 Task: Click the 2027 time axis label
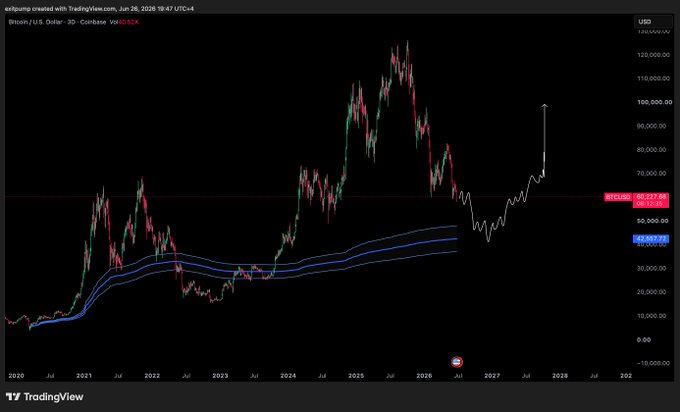[492, 376]
